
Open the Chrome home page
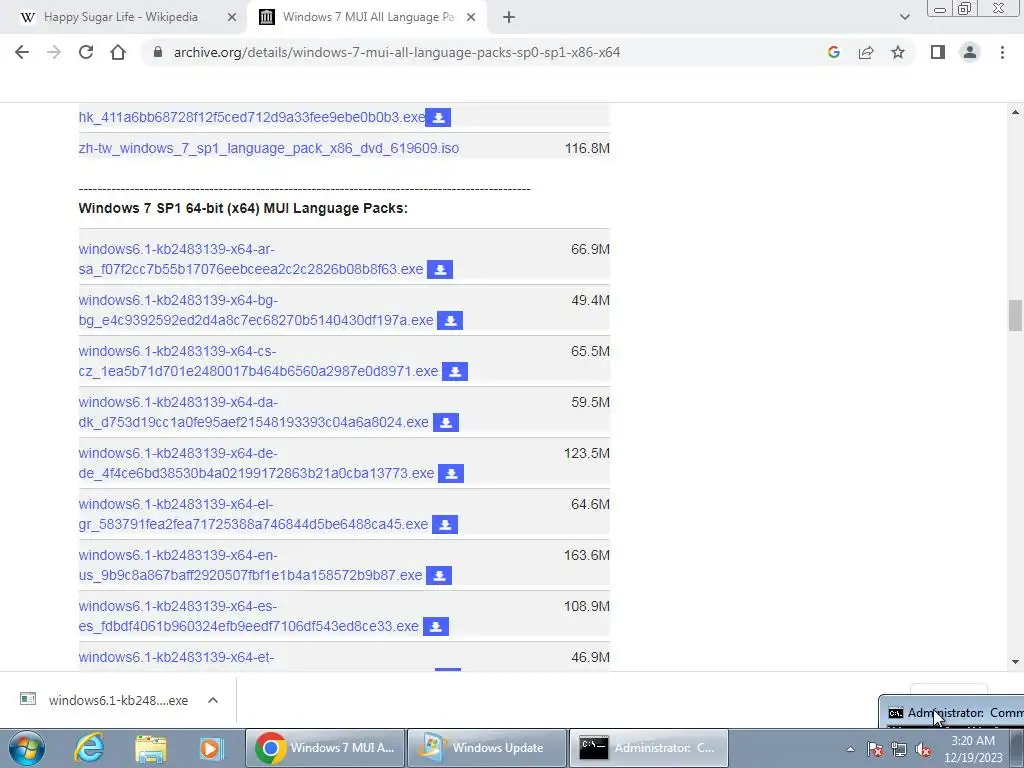click(118, 52)
